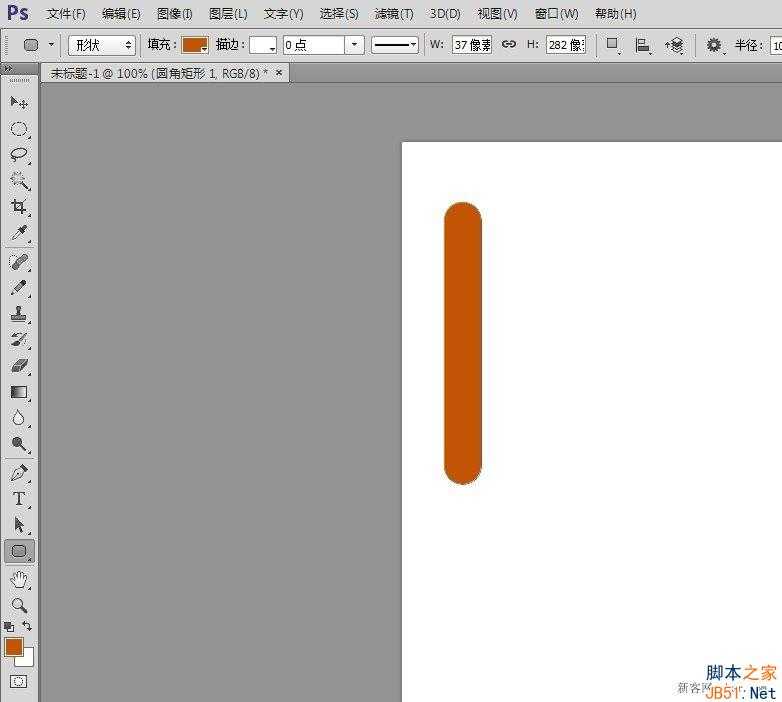Expand the stroke line style dropdown

click(x=395, y=45)
